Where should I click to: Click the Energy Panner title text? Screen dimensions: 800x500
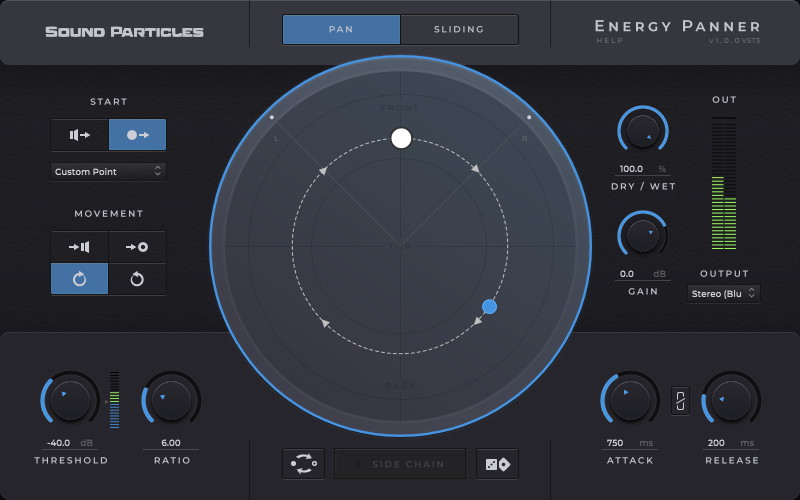click(x=678, y=26)
